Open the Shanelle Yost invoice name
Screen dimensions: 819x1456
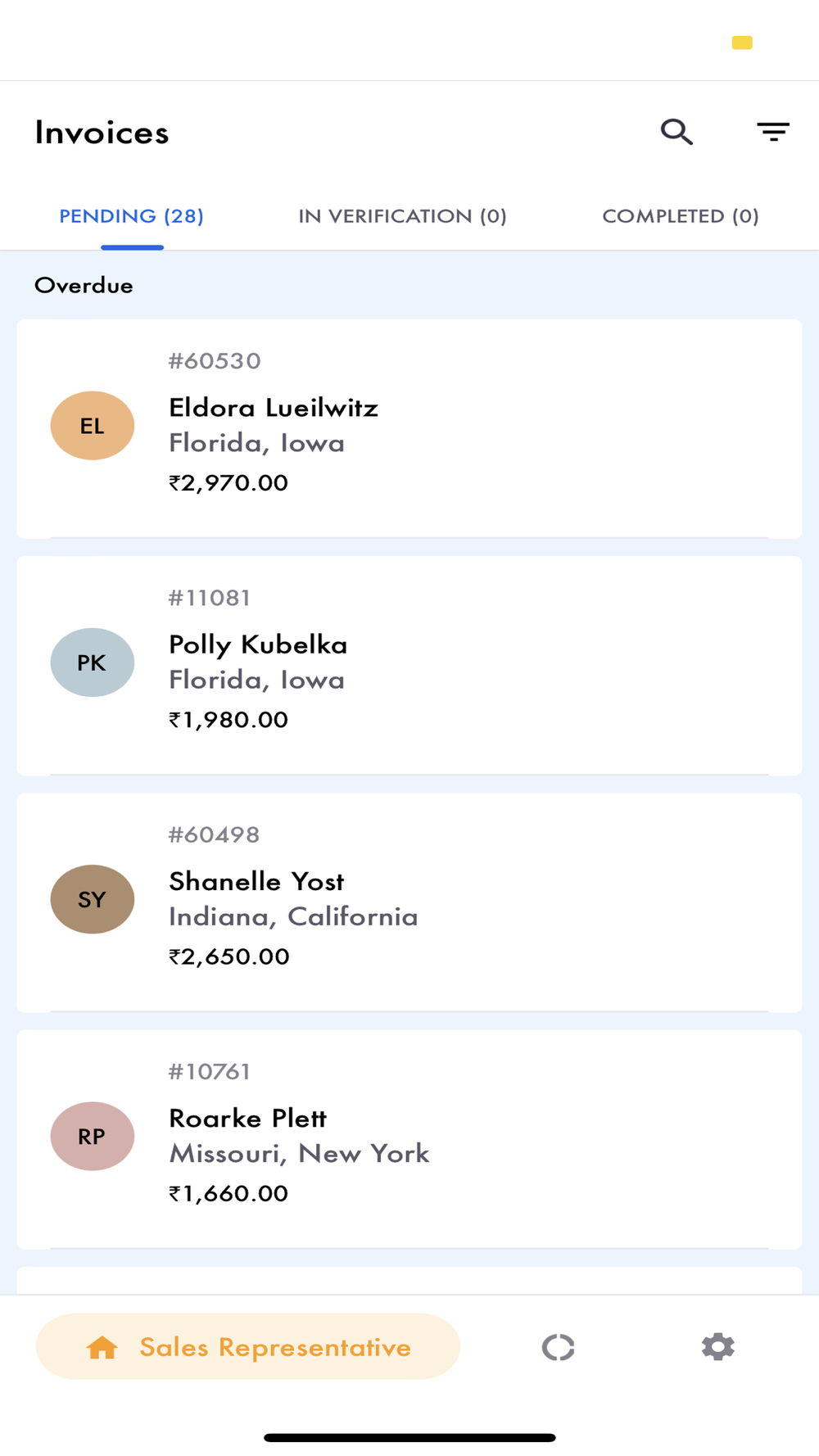coord(256,882)
